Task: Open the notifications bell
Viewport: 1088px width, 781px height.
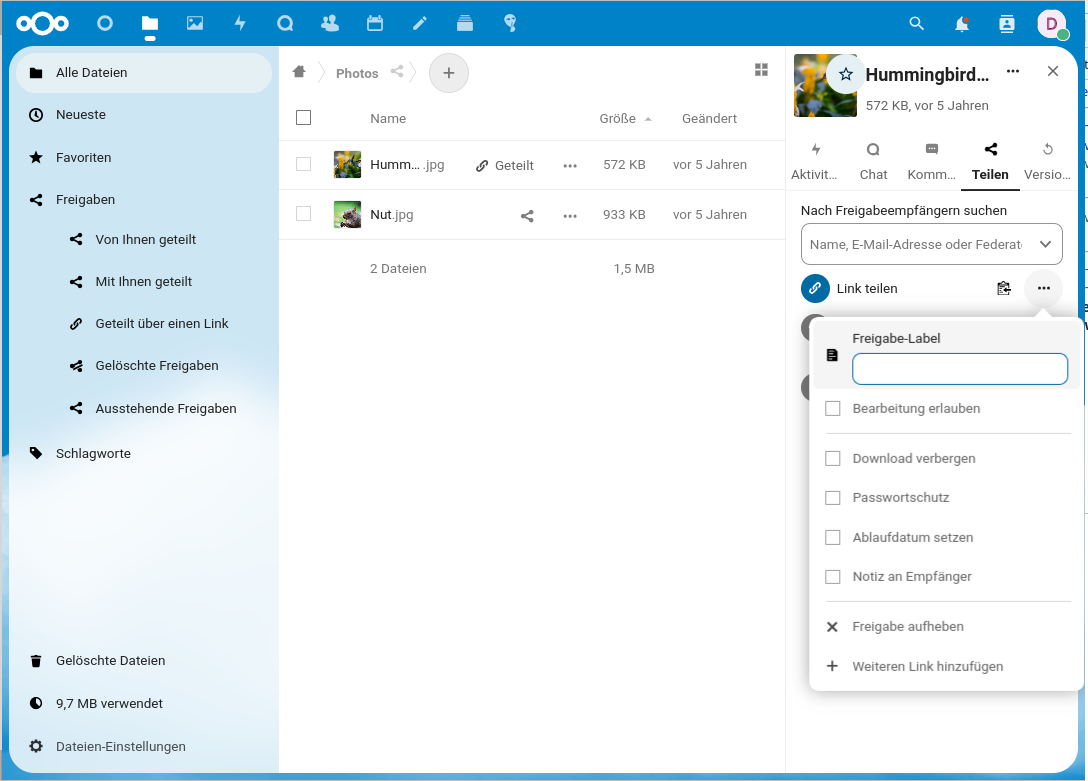Action: (x=962, y=23)
